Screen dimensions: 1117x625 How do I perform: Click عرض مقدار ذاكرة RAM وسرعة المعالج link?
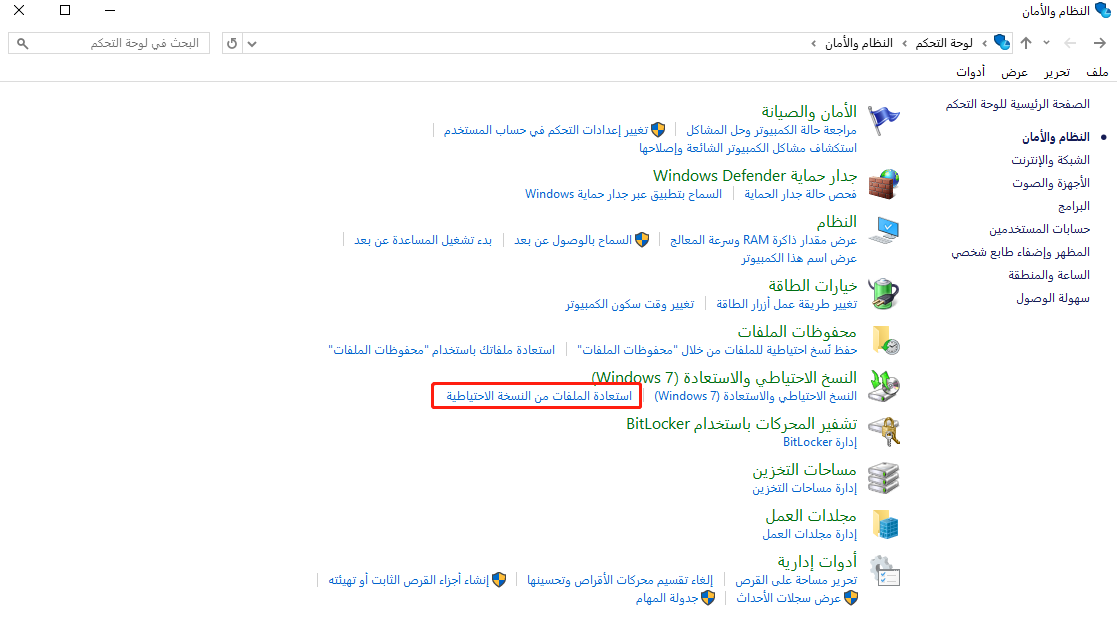click(x=763, y=240)
